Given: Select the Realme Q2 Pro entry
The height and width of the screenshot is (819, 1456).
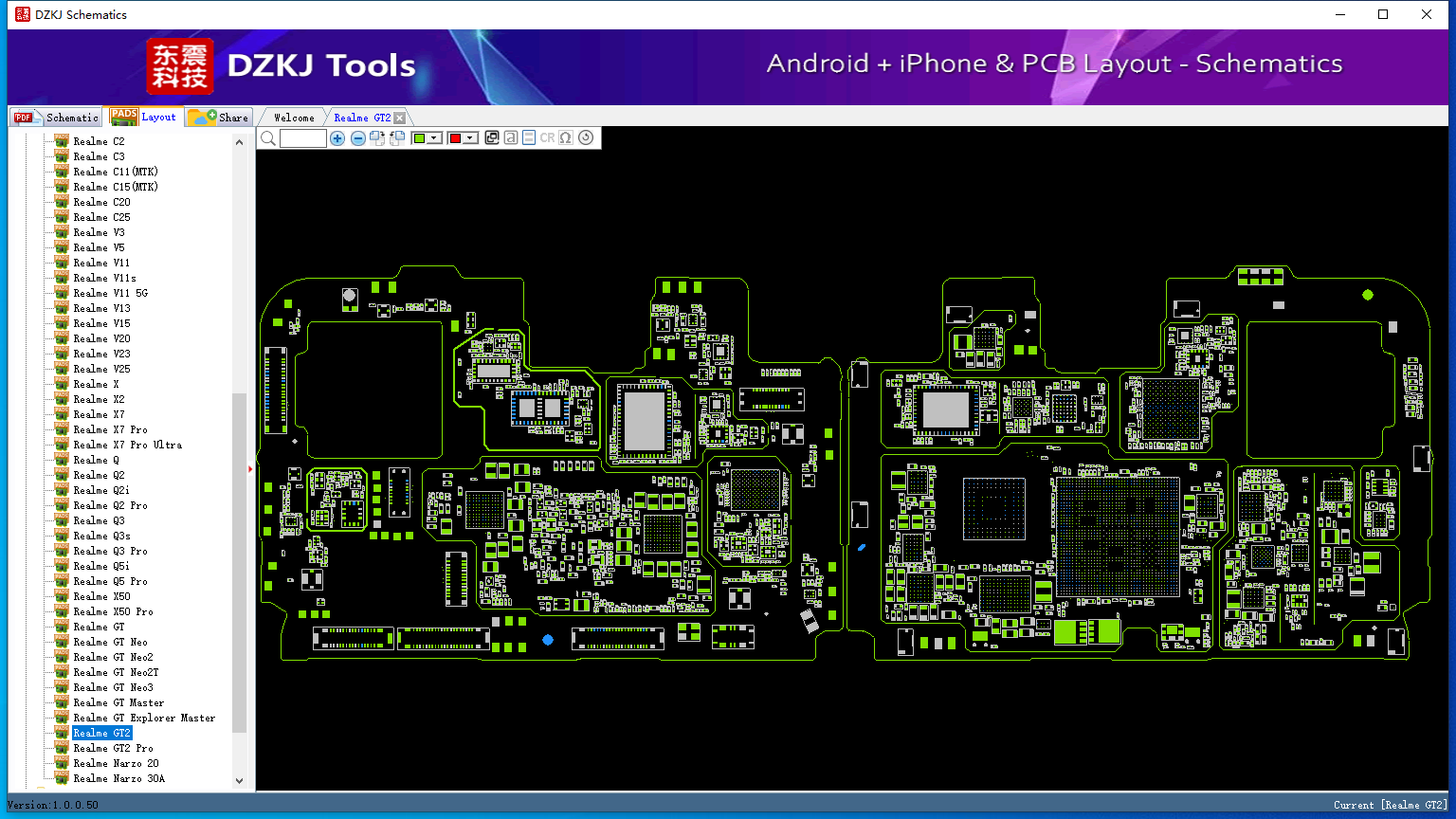Looking at the screenshot, I should pos(111,505).
